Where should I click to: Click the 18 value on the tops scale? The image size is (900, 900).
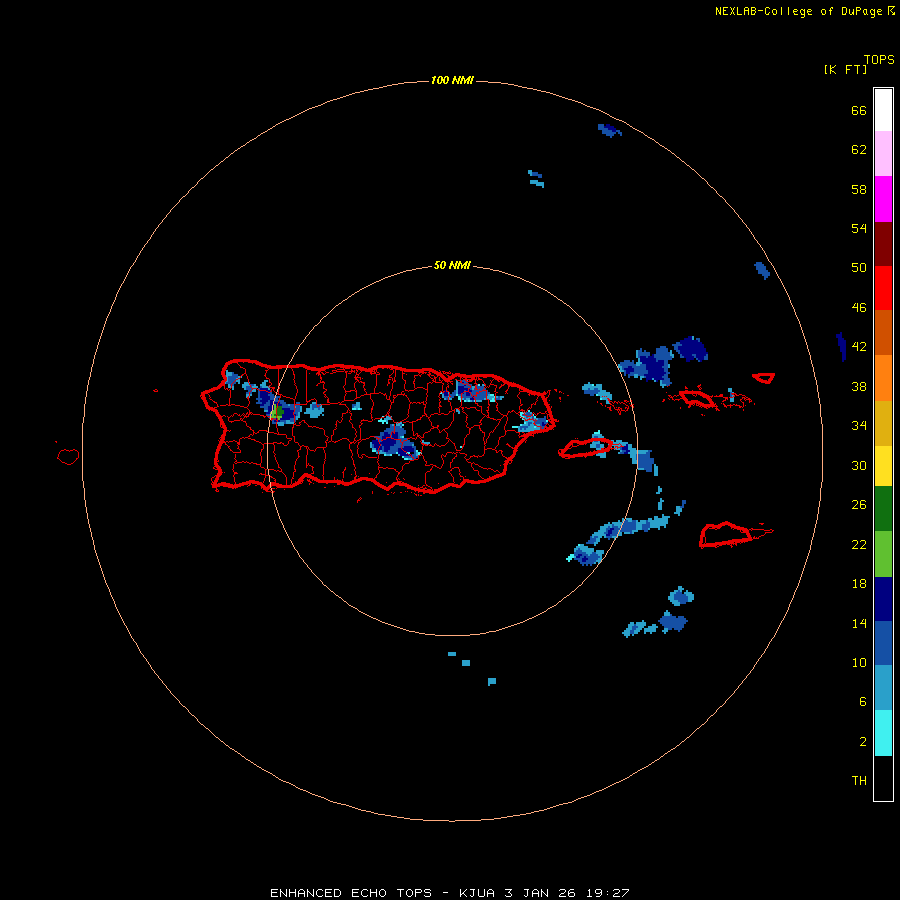coord(859,584)
